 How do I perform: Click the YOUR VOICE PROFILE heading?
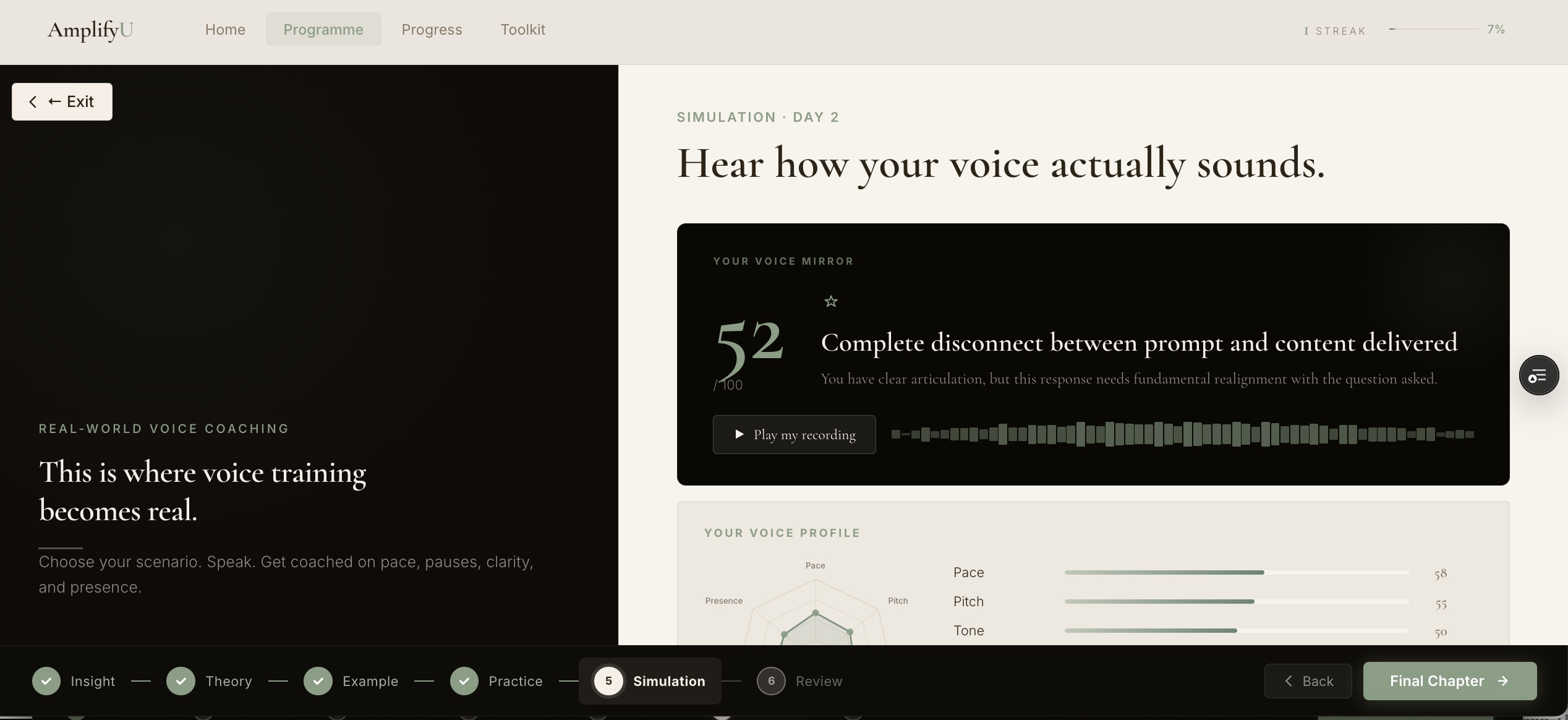coord(782,533)
